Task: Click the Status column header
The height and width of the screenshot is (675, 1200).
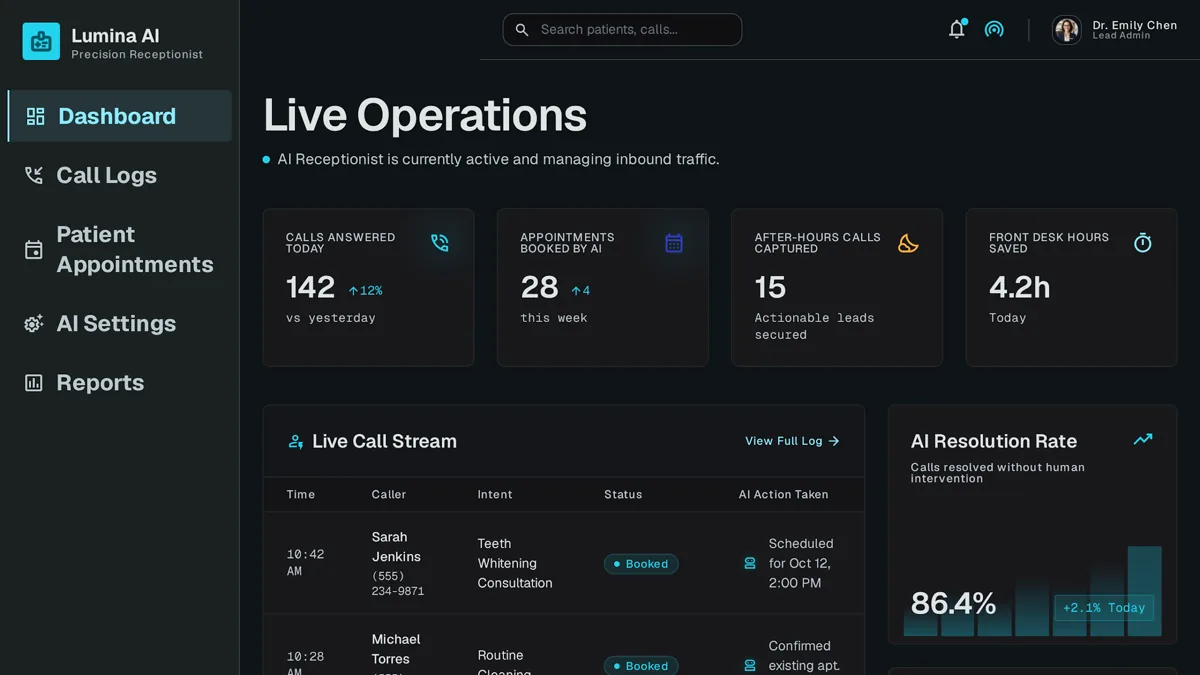Action: 623,494
